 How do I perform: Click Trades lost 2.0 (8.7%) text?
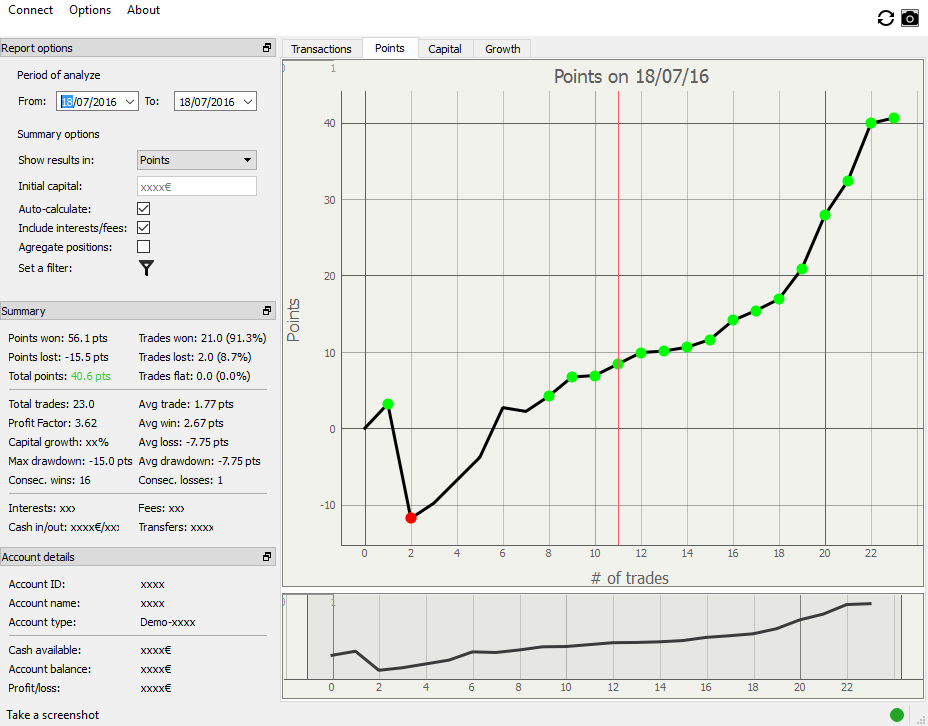[x=195, y=357]
